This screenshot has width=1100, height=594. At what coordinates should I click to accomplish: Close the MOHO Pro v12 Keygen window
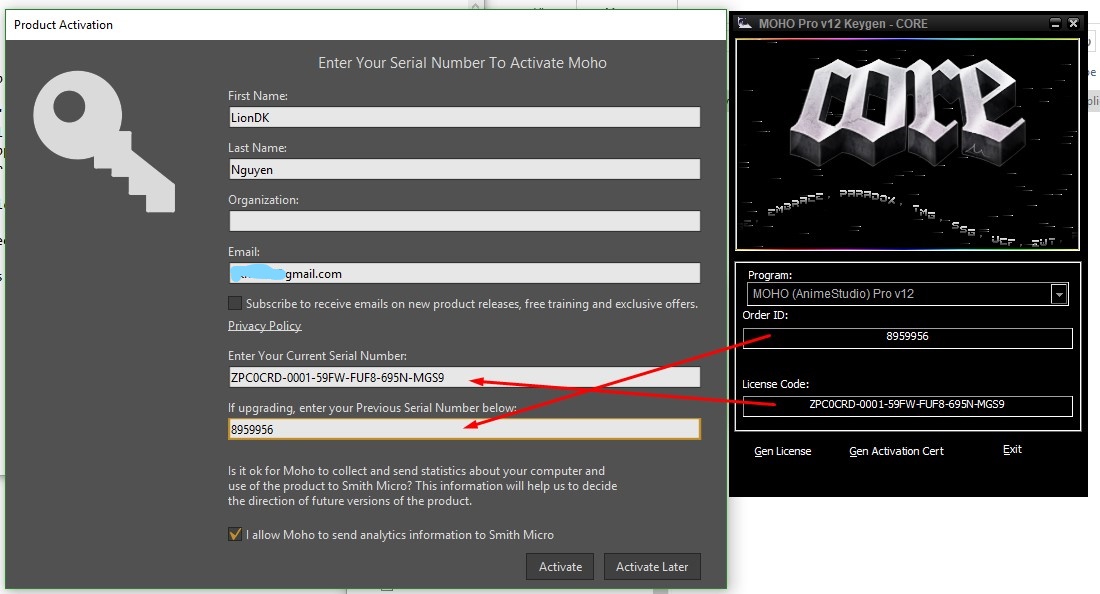coord(1073,23)
